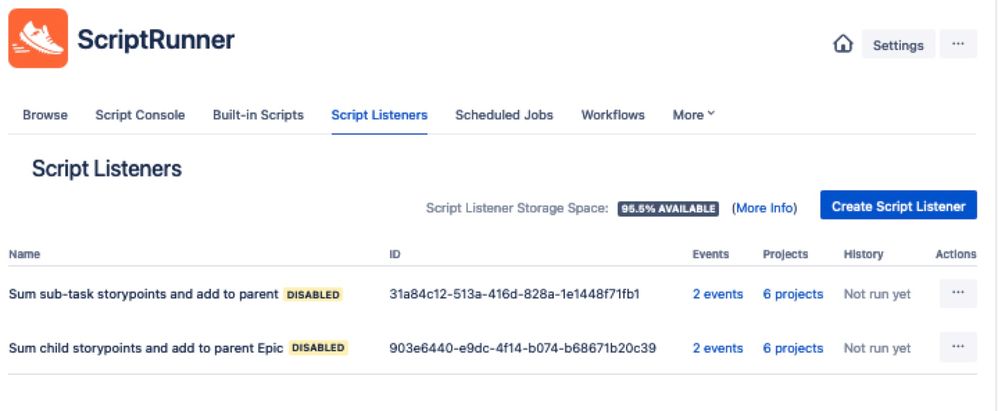The image size is (998, 411).
Task: Switch to the Script Console tab
Action: 140,115
